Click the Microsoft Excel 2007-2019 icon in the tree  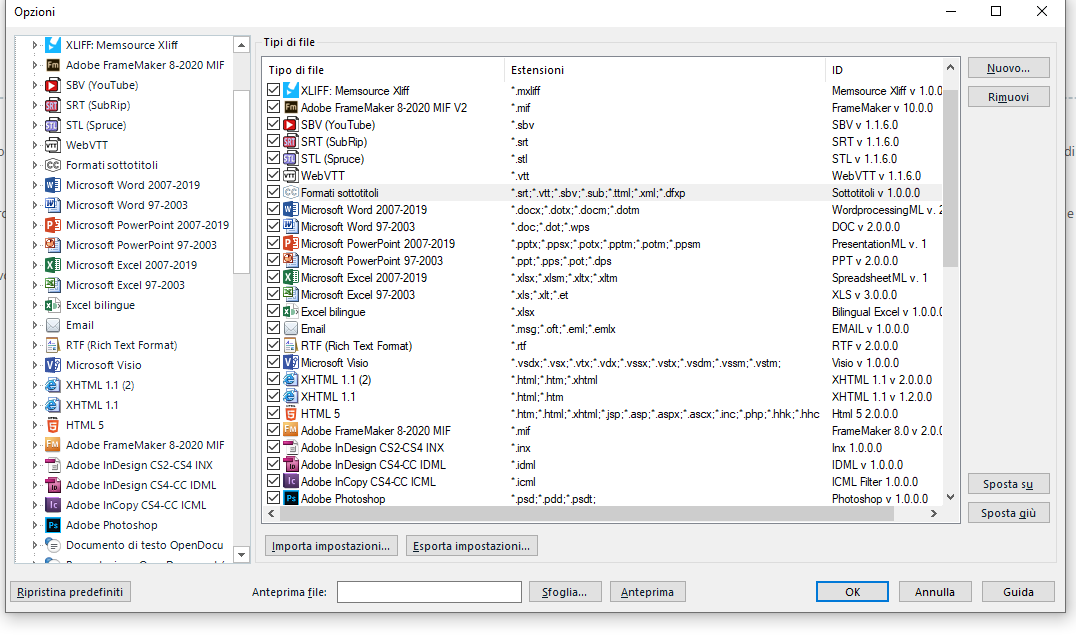point(53,265)
